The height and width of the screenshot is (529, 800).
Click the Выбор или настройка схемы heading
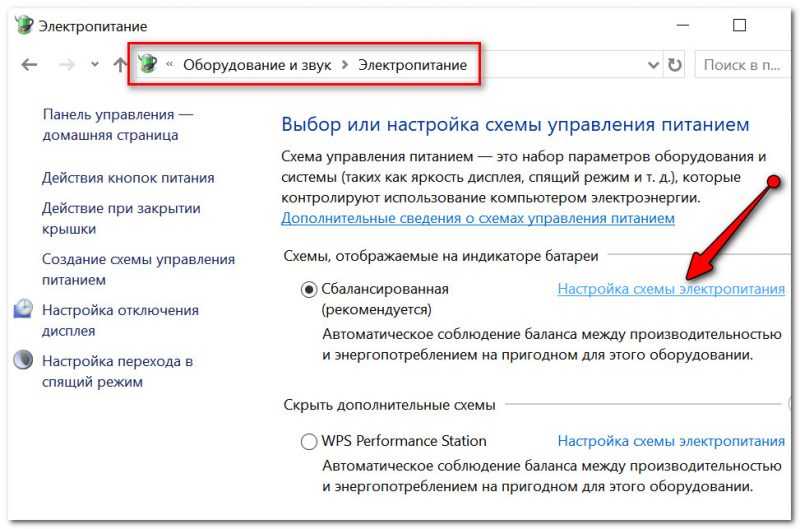point(515,124)
